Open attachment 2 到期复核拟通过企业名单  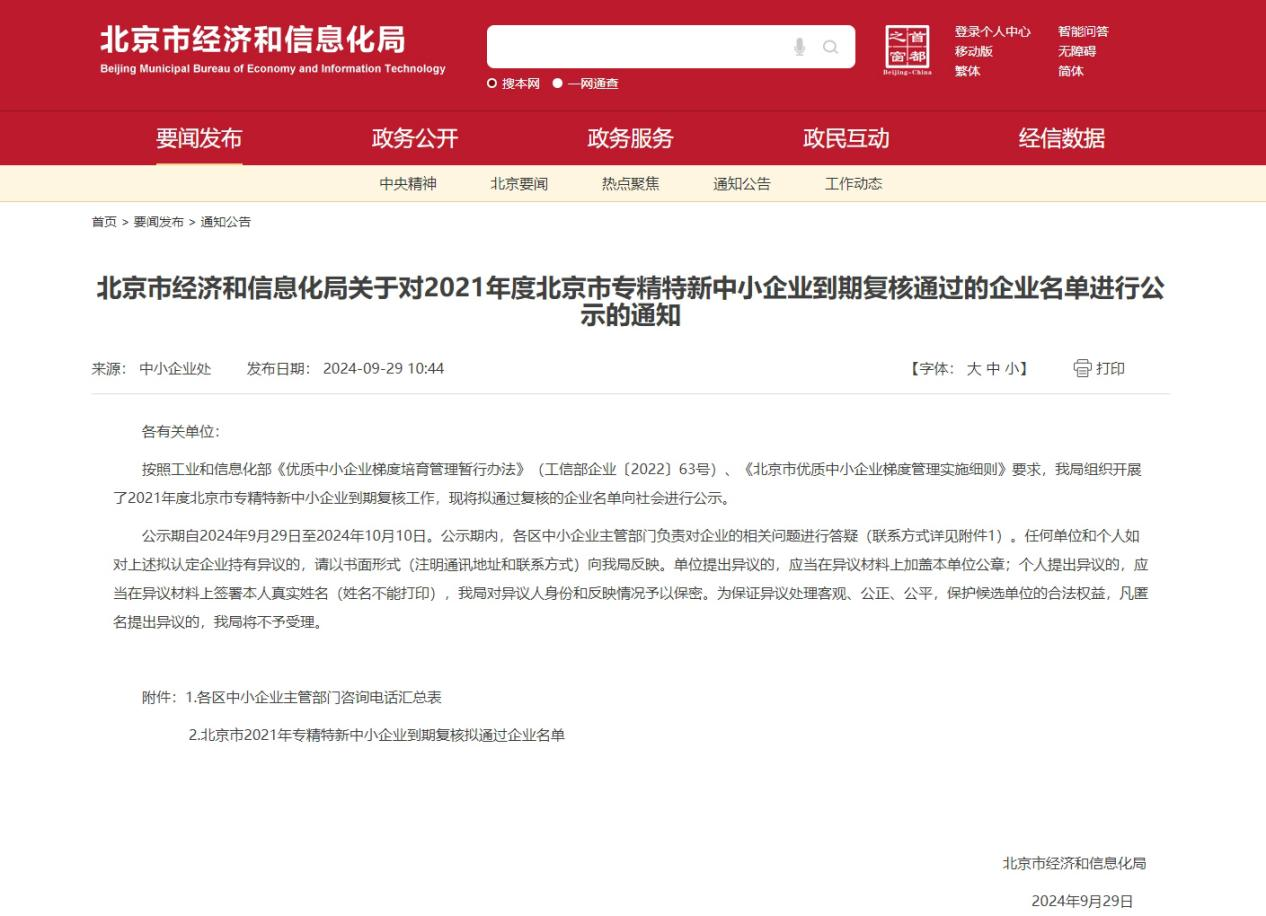click(x=377, y=735)
